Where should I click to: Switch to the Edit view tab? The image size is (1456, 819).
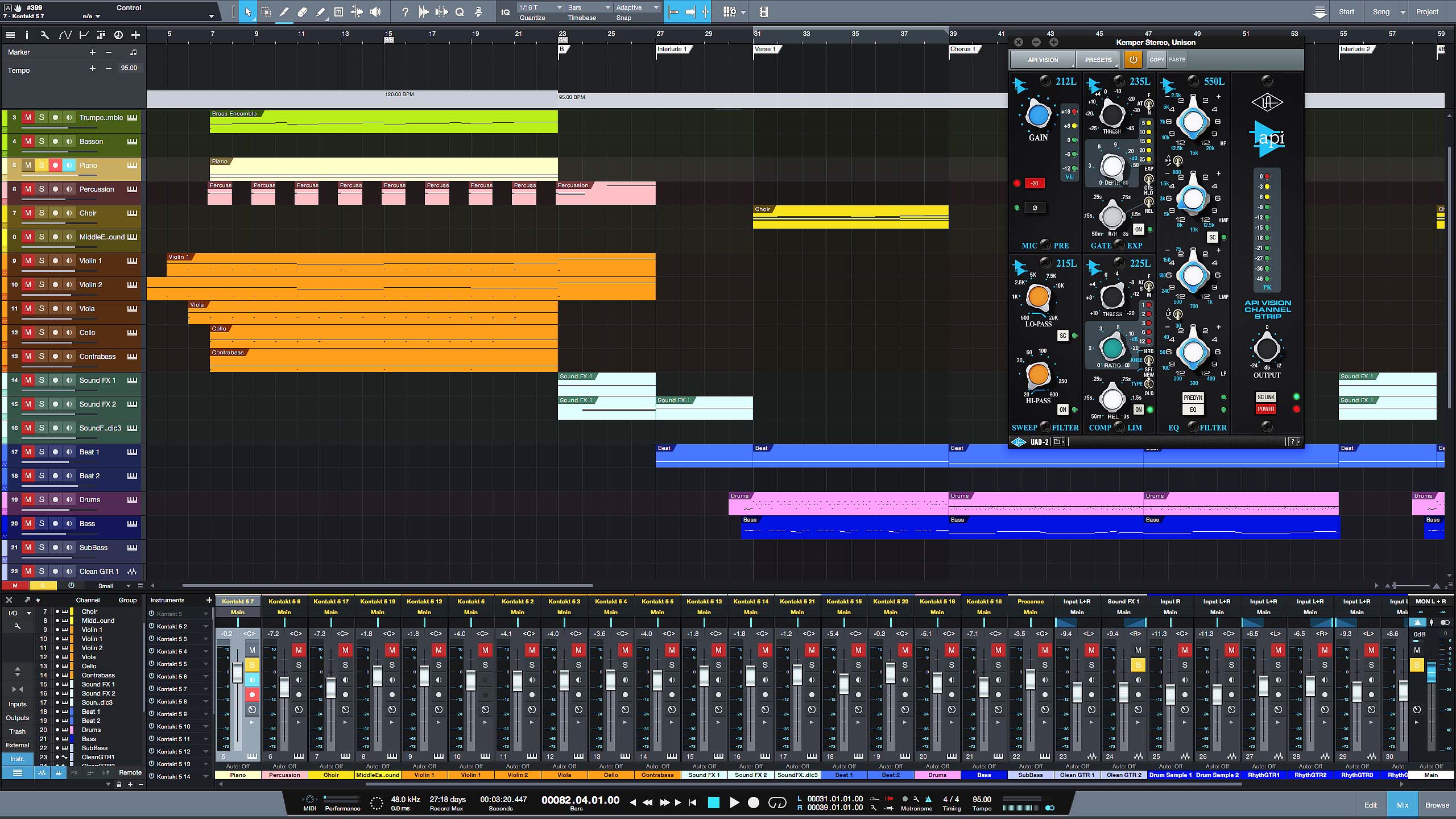click(1371, 805)
